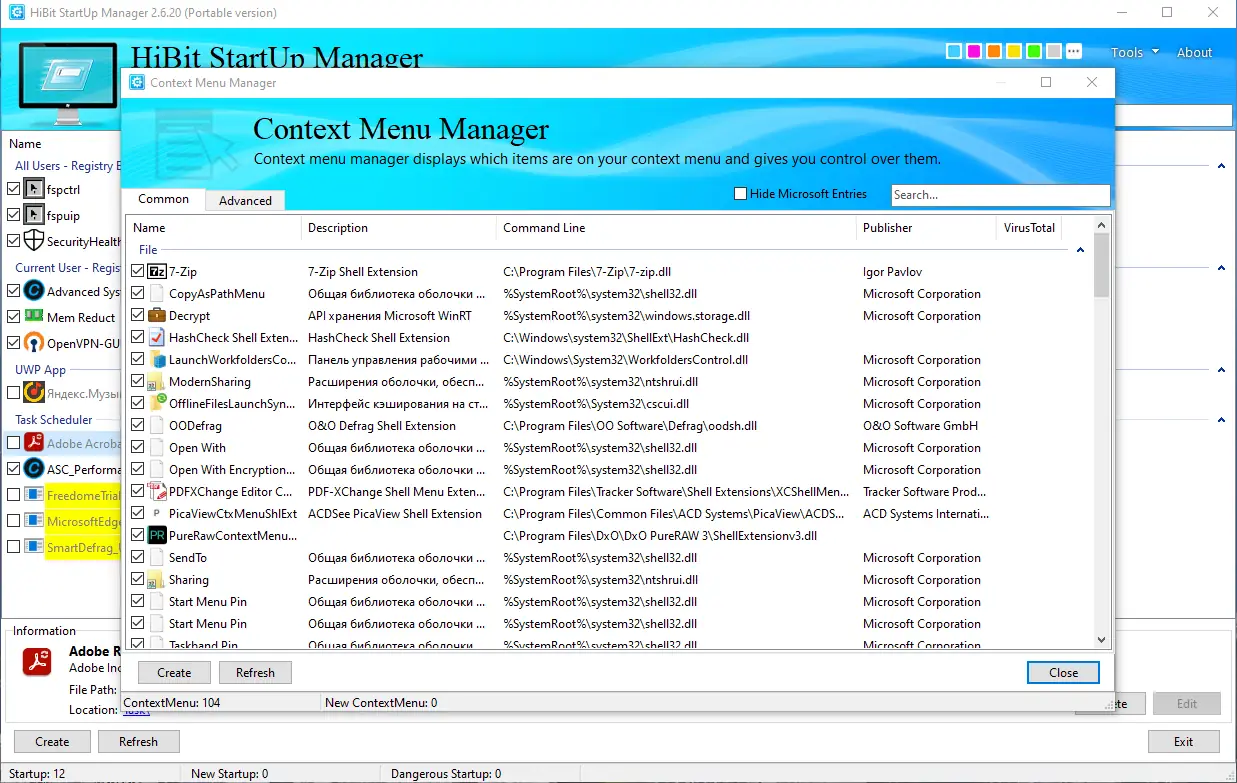Click the PicaViewCtxMenuShlExt icon

(157, 514)
